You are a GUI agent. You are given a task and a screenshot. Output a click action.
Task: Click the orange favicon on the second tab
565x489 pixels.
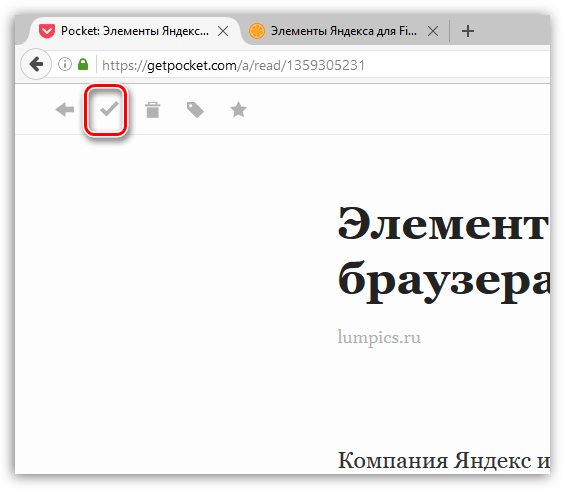tap(257, 31)
